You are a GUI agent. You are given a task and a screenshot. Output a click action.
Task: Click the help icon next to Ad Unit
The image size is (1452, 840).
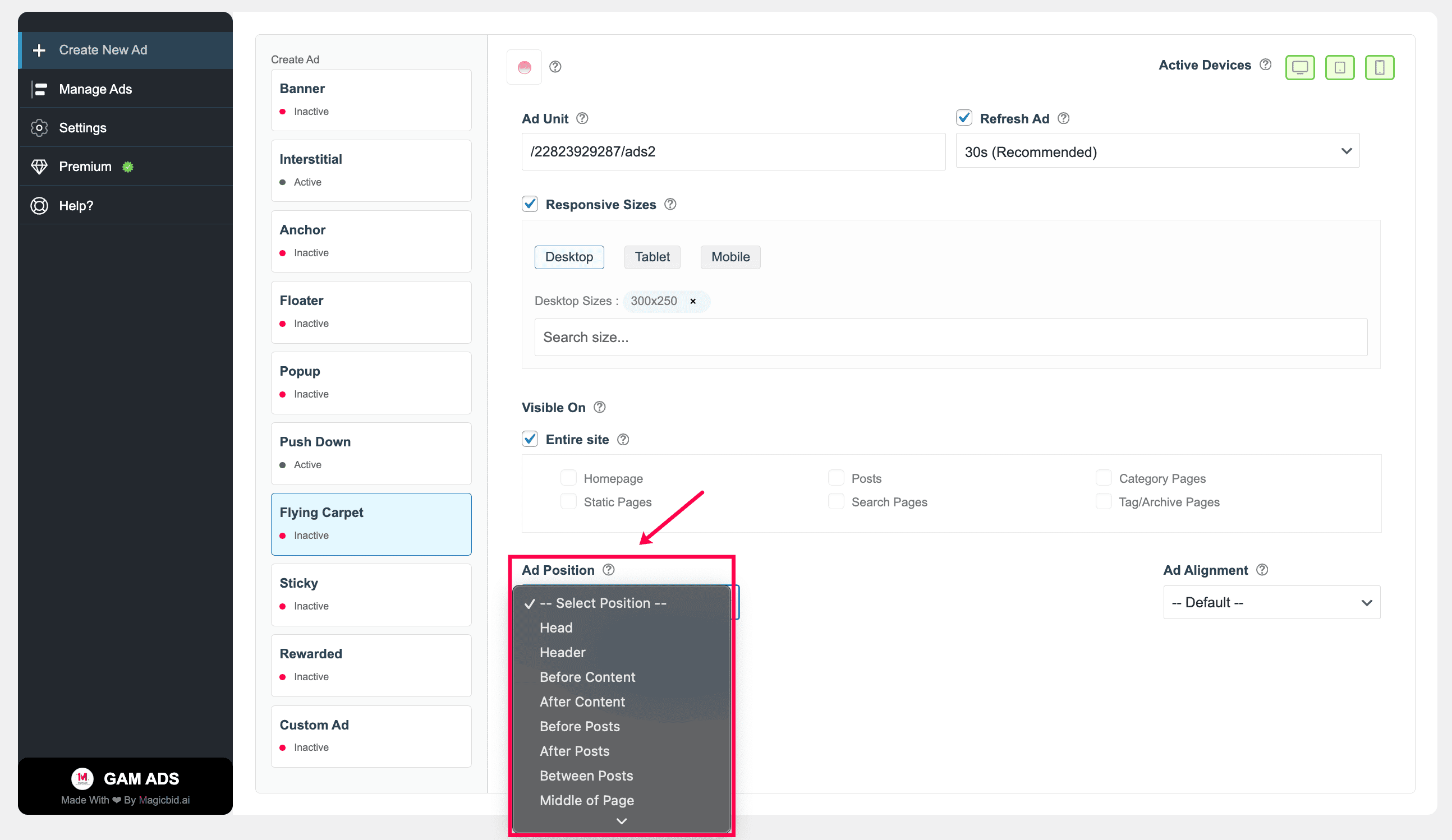[582, 118]
